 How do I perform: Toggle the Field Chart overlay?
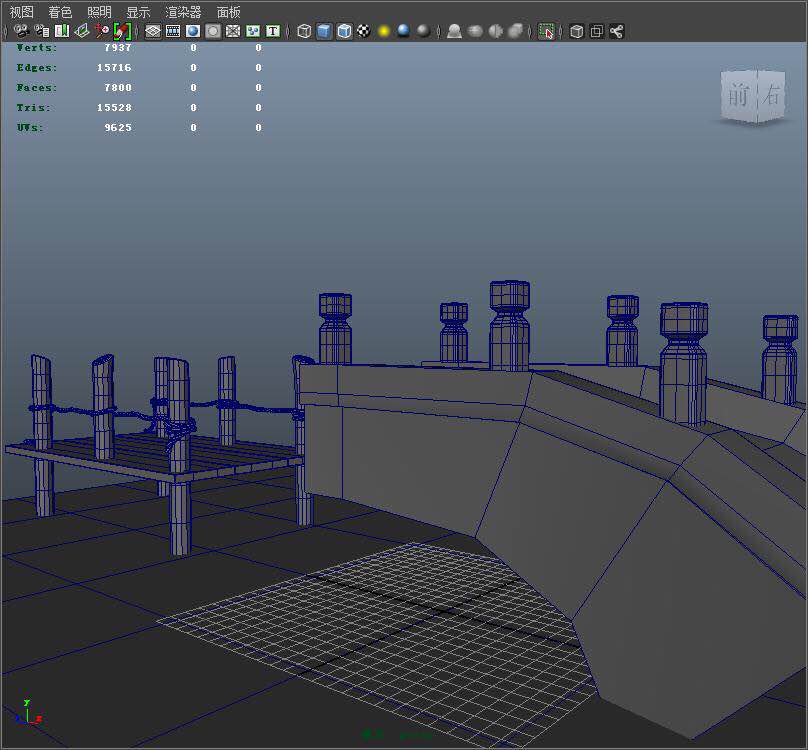233,31
